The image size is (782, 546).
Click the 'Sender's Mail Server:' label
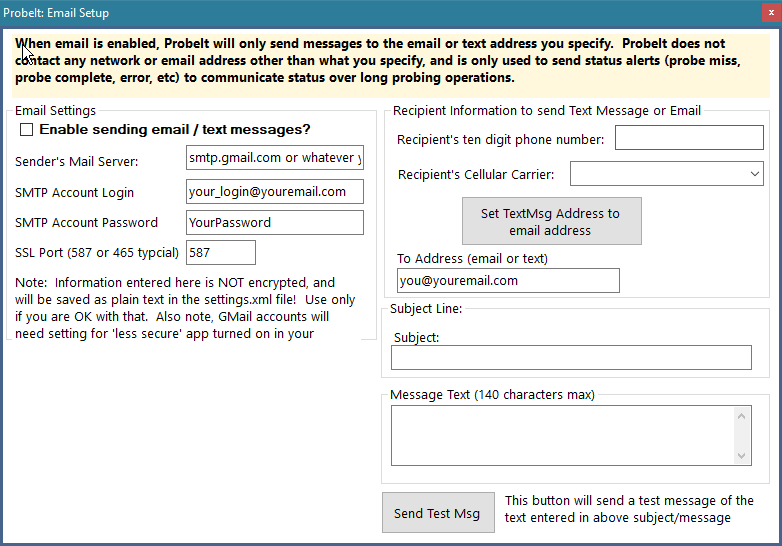[76, 162]
